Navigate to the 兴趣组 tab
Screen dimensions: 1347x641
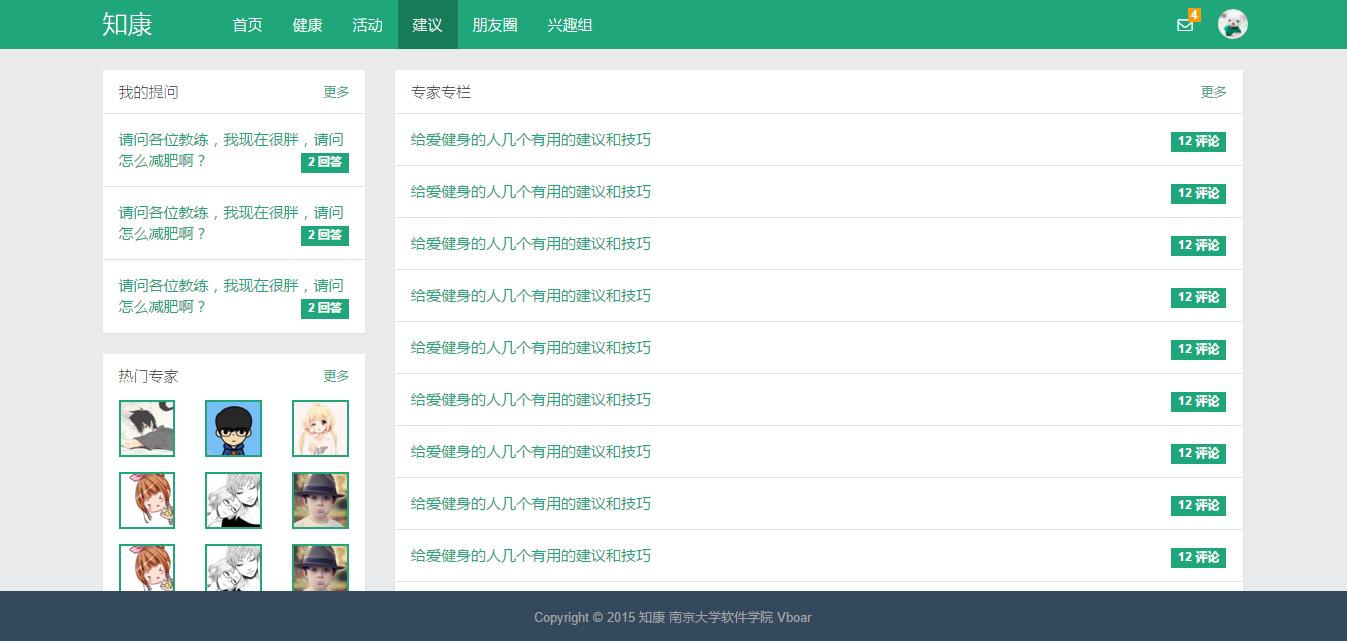tap(570, 24)
